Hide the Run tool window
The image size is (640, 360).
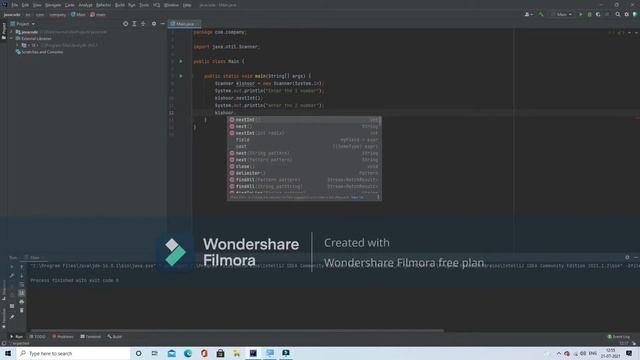point(636,258)
